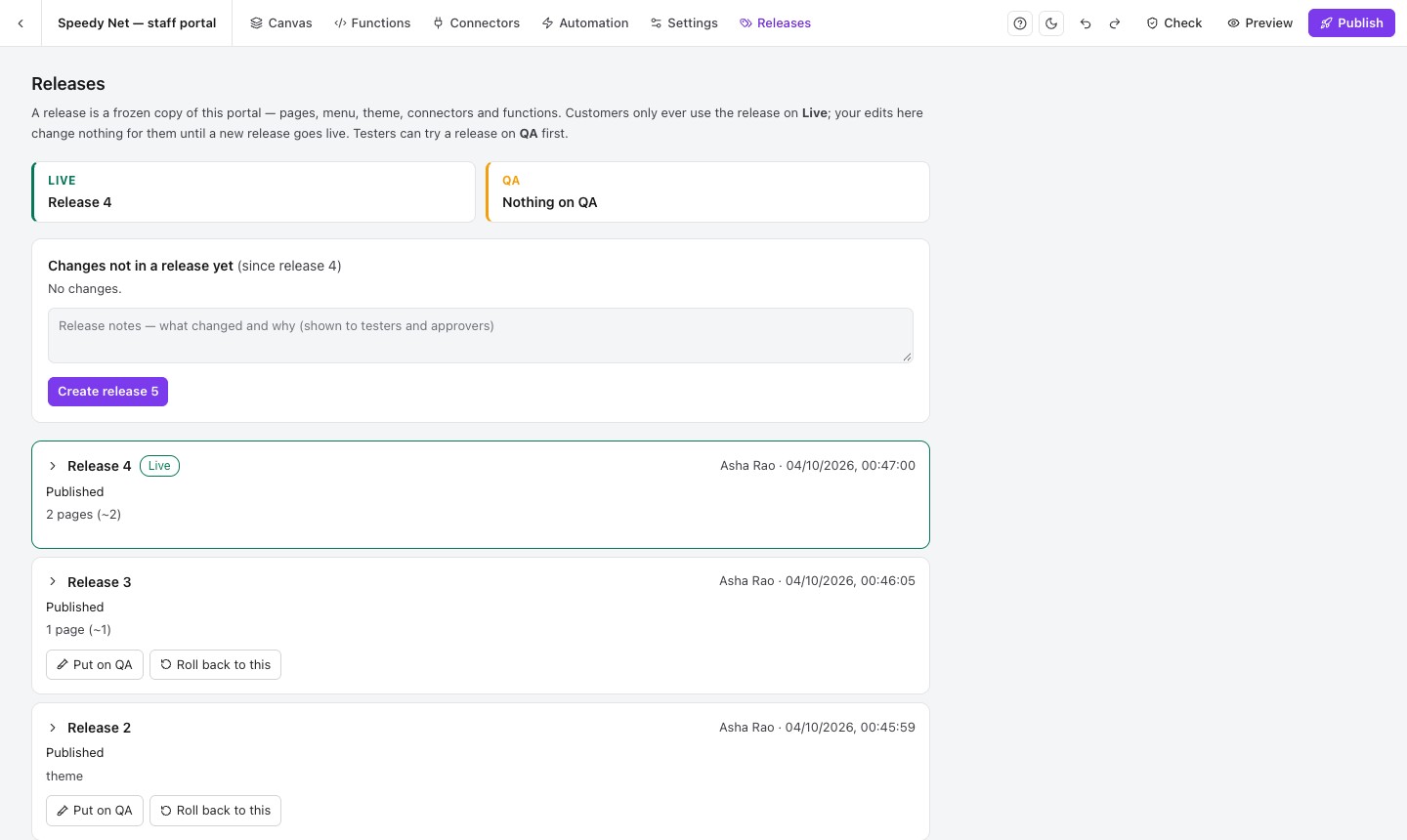Click the Release 4 heading text
This screenshot has width=1407, height=840.
click(99, 467)
